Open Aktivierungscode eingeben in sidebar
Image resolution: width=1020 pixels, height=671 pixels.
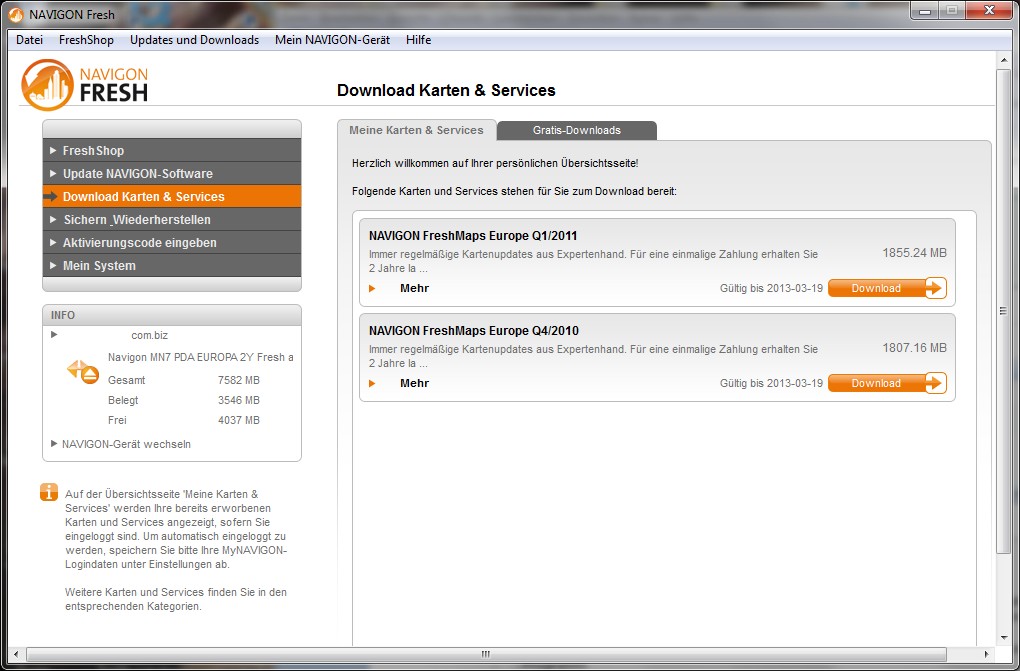tap(172, 243)
